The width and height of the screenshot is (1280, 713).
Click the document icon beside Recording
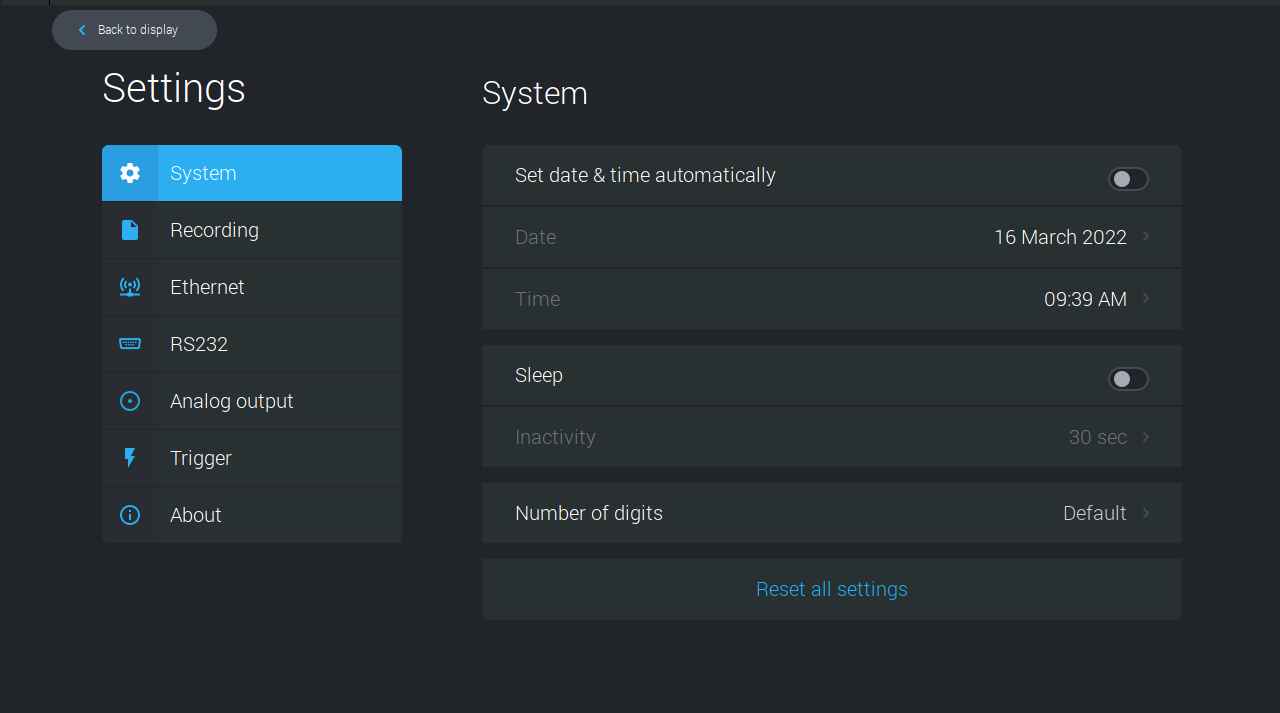(130, 230)
